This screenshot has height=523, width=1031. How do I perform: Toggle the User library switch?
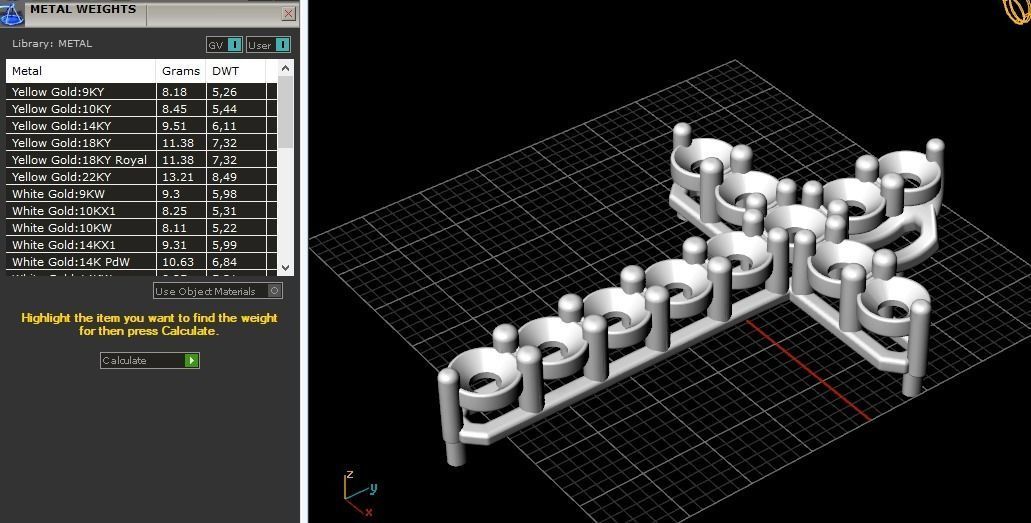(268, 45)
